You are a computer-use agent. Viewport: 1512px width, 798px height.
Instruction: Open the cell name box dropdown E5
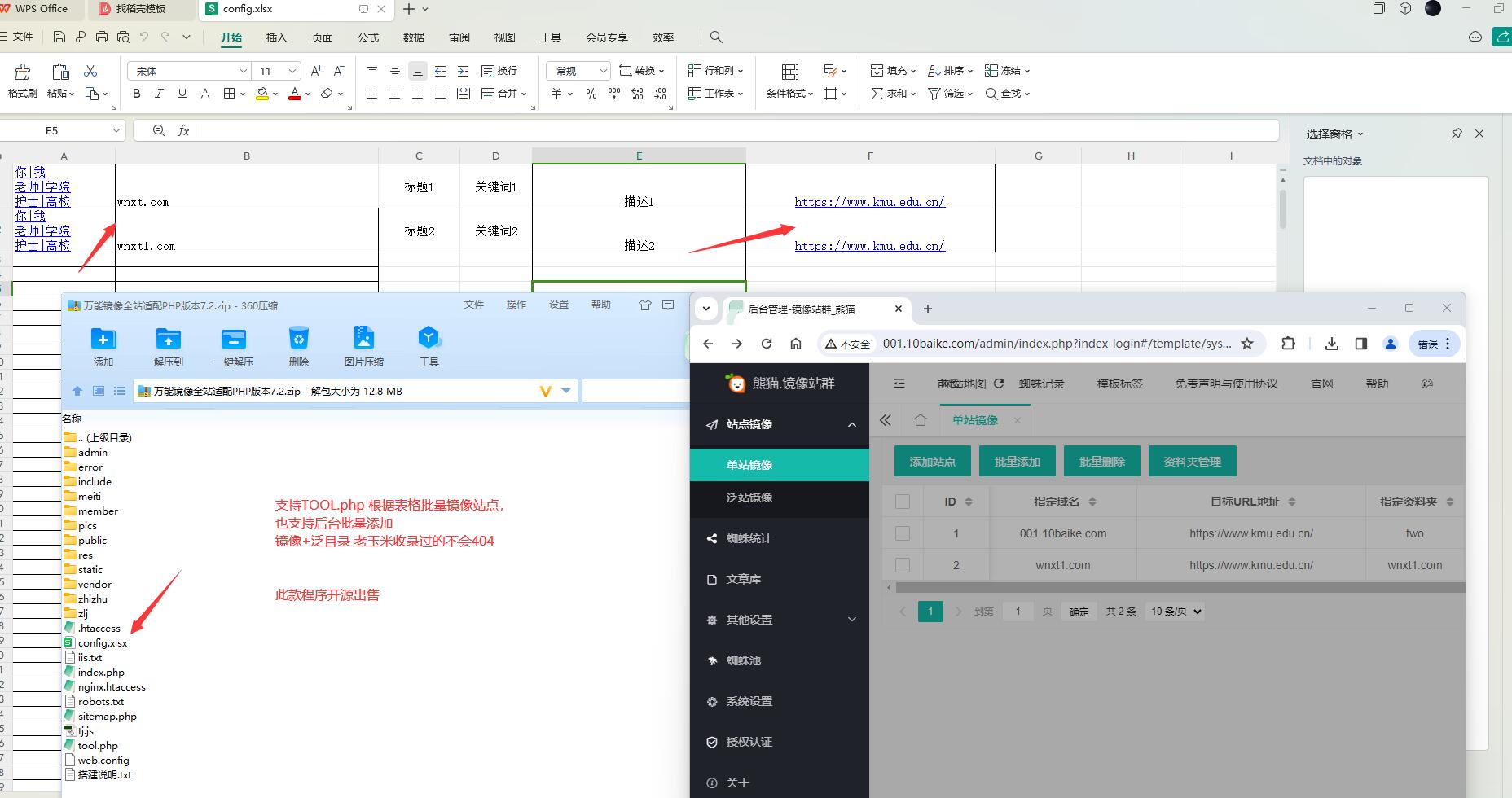(x=116, y=130)
